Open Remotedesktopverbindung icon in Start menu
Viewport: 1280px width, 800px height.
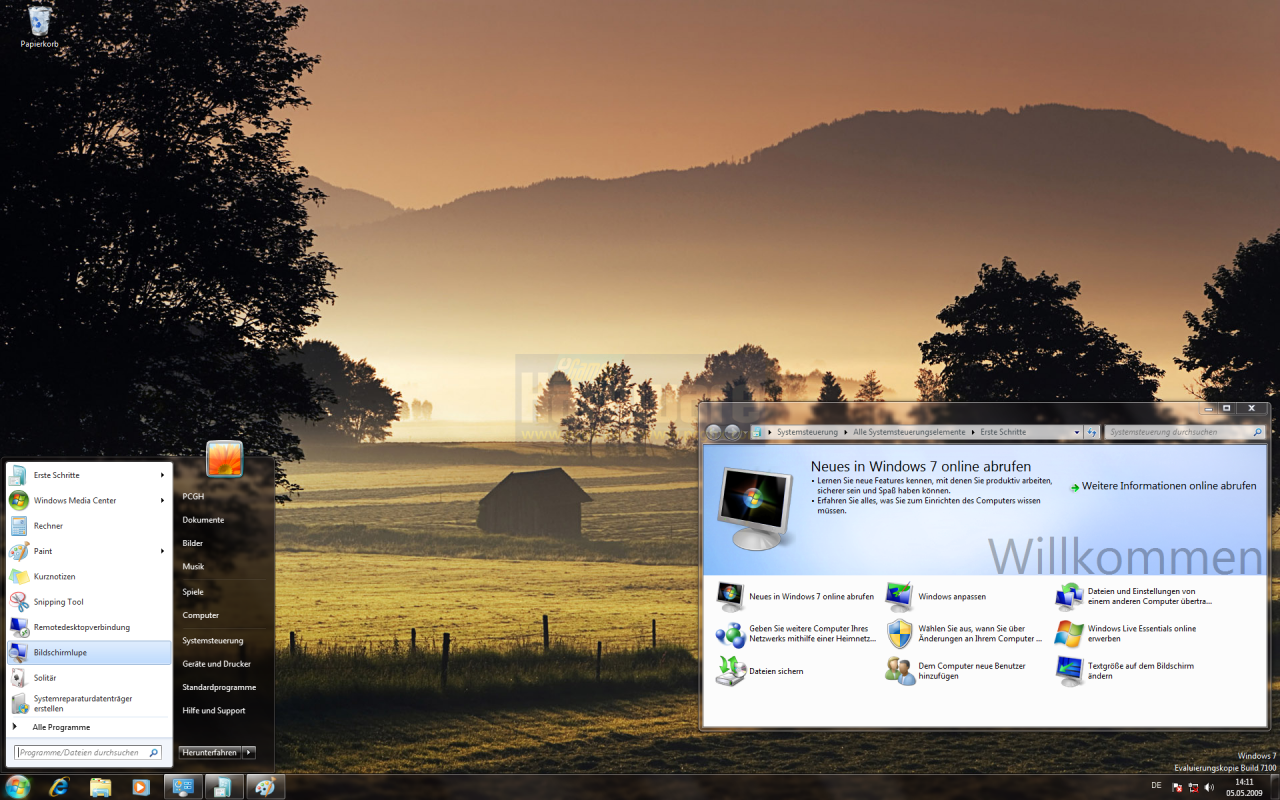pos(19,627)
